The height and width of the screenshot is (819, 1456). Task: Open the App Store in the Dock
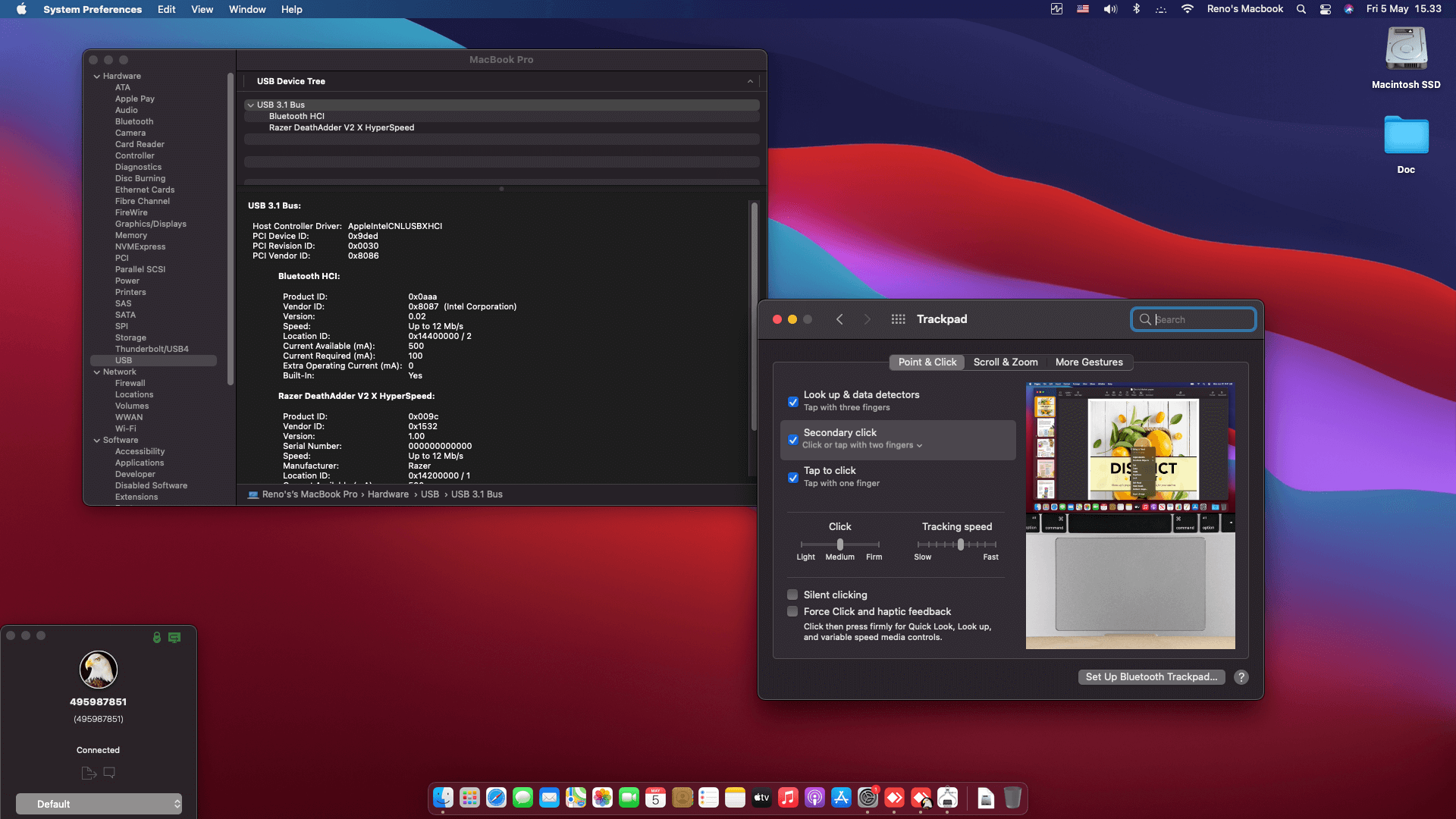[x=841, y=798]
